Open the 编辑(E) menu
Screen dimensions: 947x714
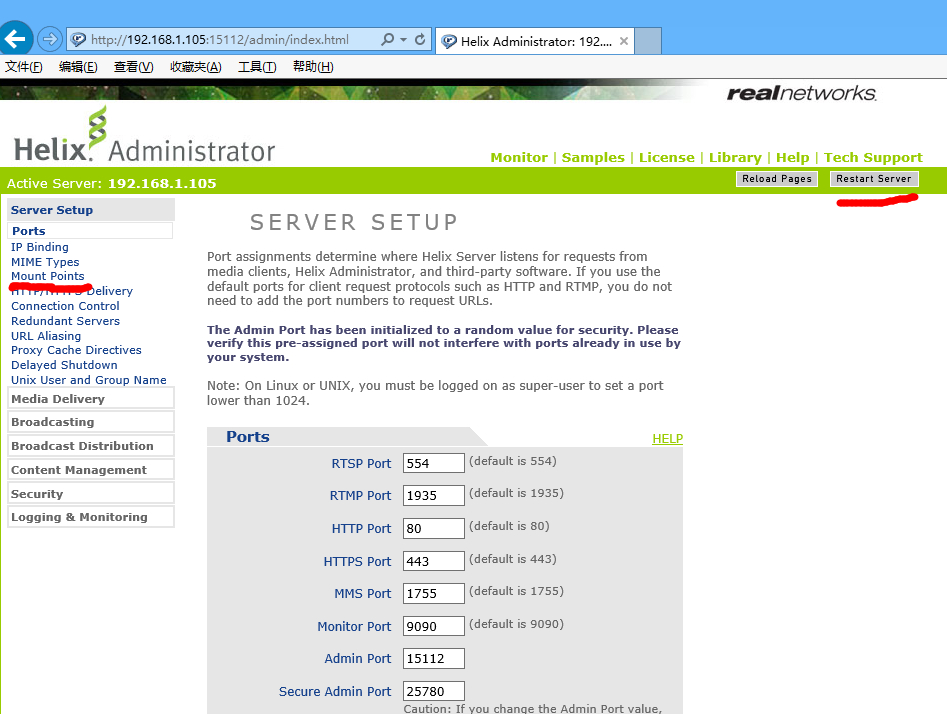pyautogui.click(x=78, y=67)
